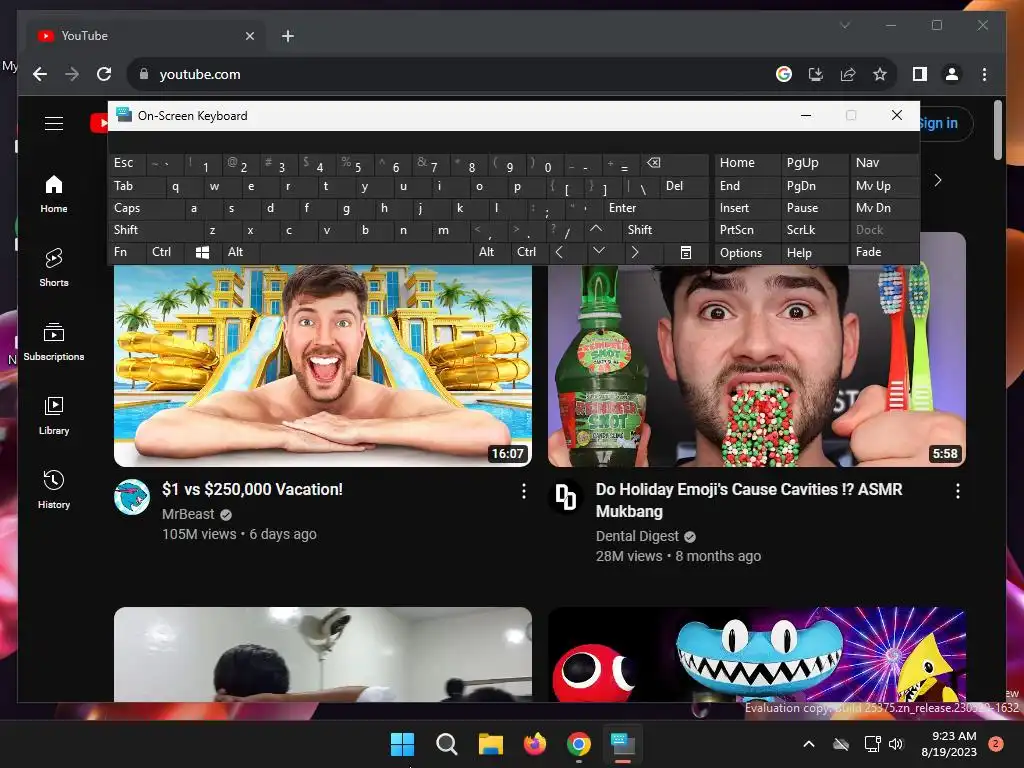Screen dimensions: 1024x768
Task: Click the context menu key on On-Screen Keyboard
Action: 686,252
